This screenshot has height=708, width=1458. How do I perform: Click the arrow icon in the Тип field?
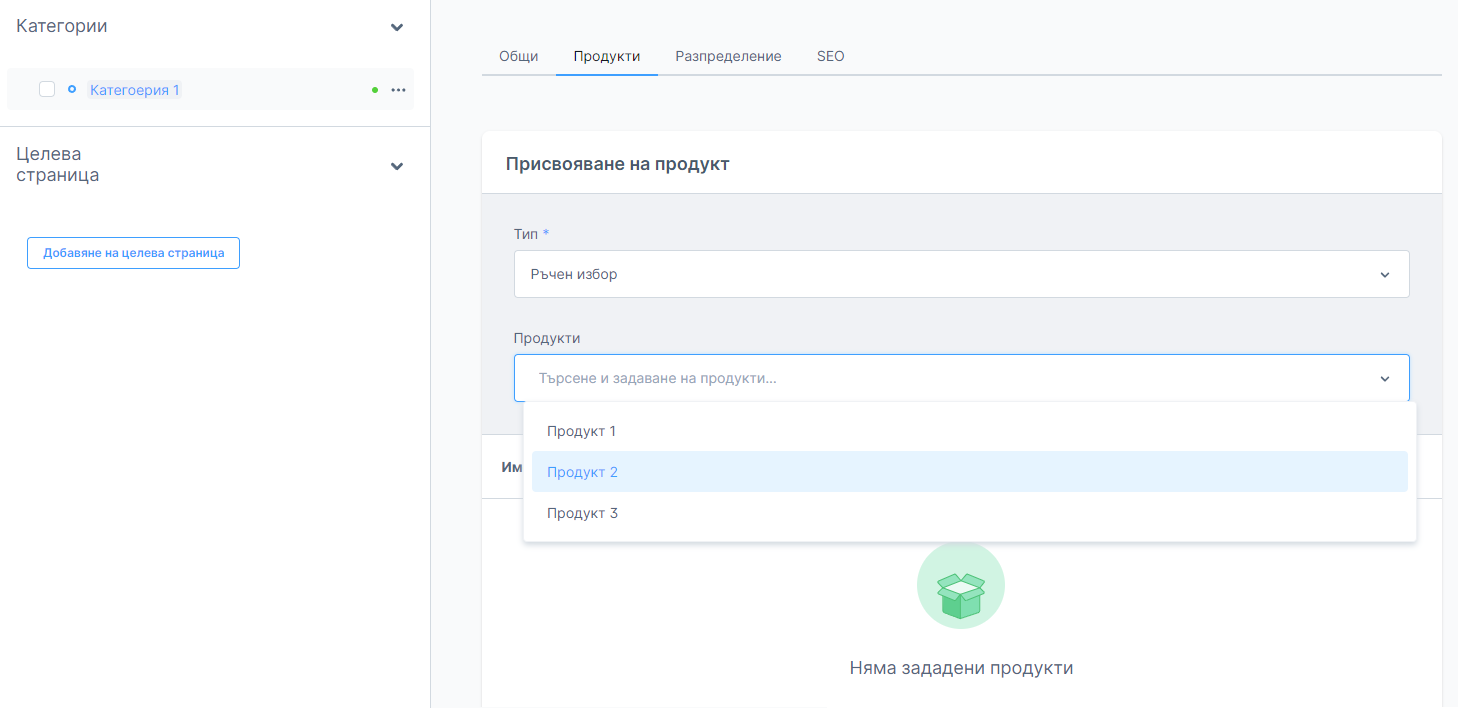click(x=1385, y=275)
